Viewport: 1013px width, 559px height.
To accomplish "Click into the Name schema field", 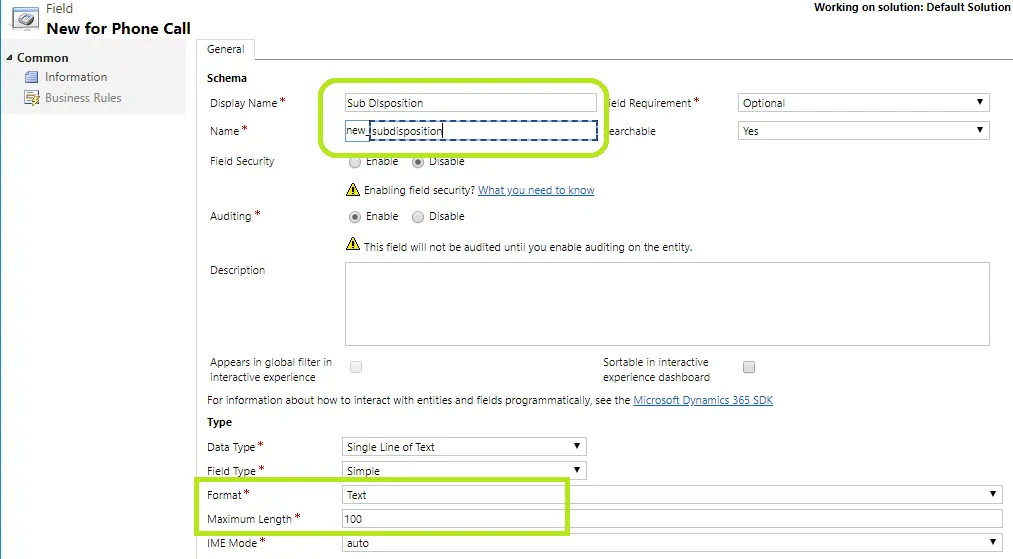I will coord(483,131).
